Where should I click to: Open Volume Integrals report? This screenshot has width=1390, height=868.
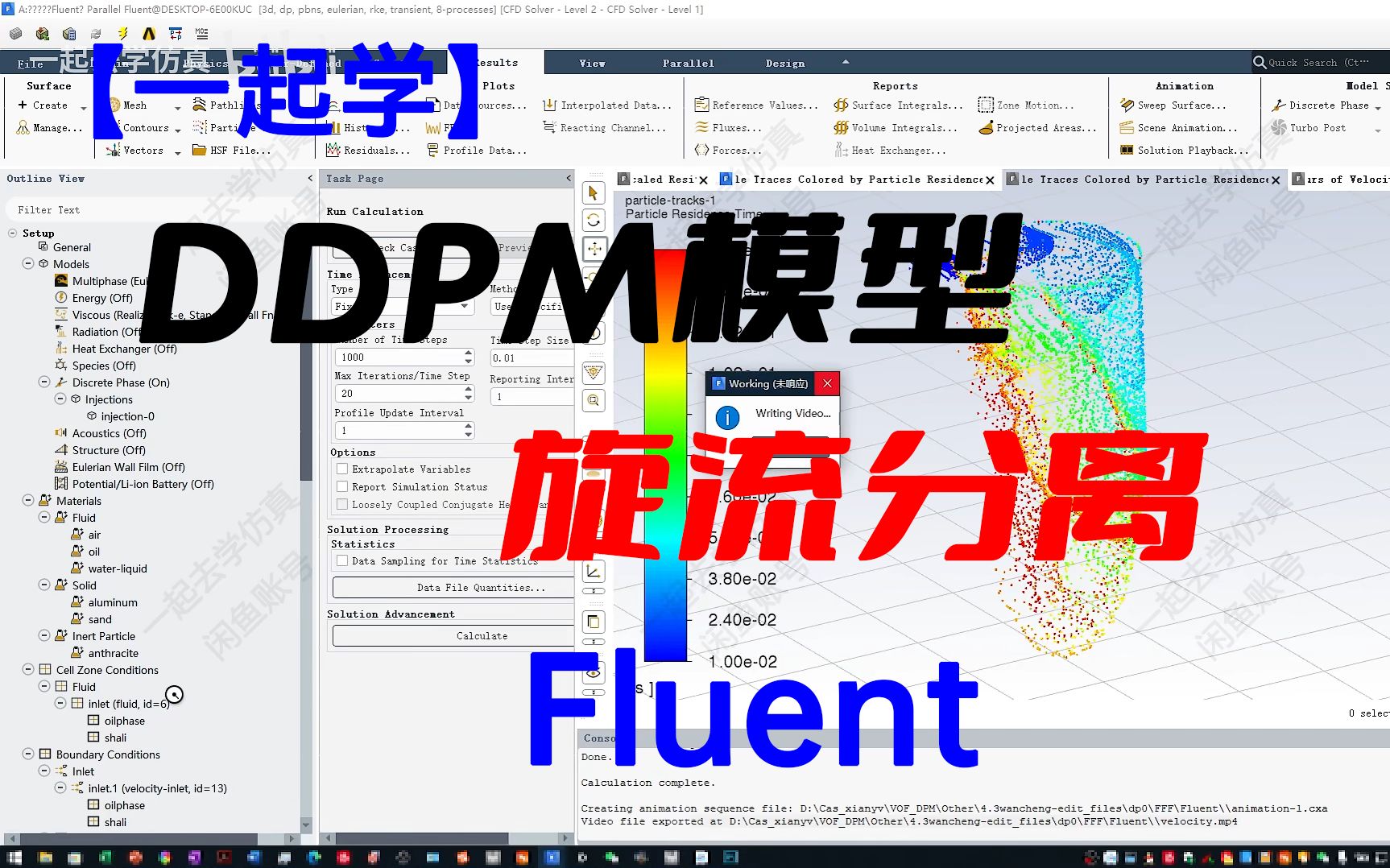click(x=896, y=128)
